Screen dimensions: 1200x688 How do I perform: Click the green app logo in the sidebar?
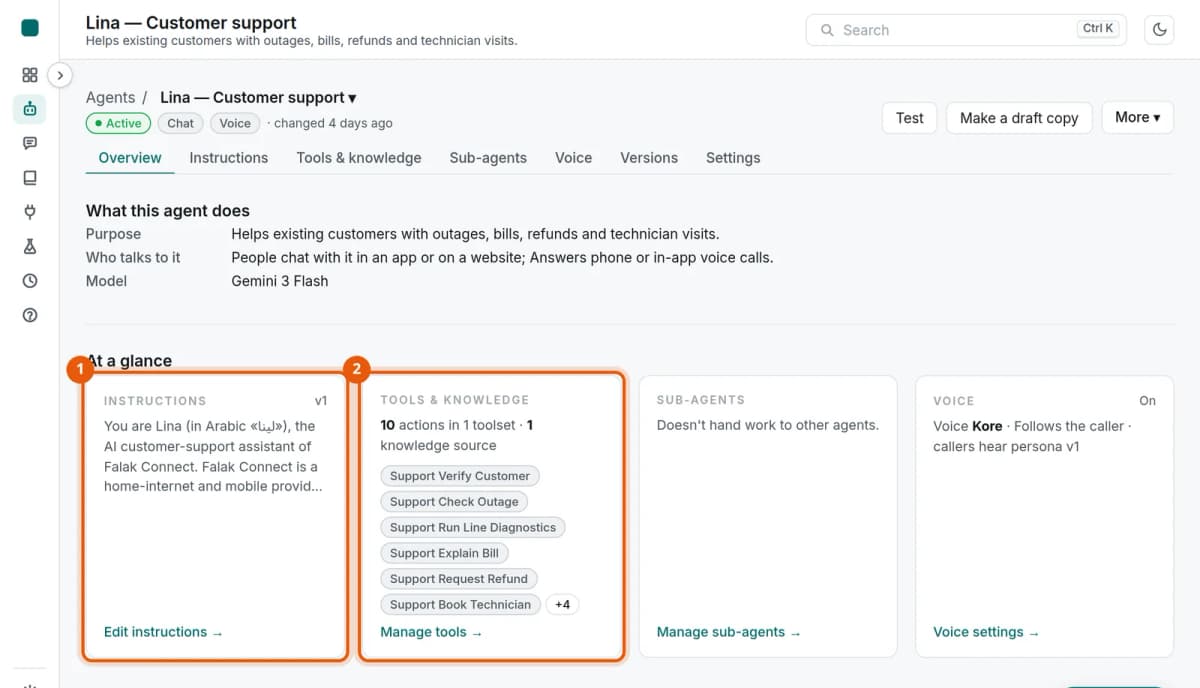point(30,28)
